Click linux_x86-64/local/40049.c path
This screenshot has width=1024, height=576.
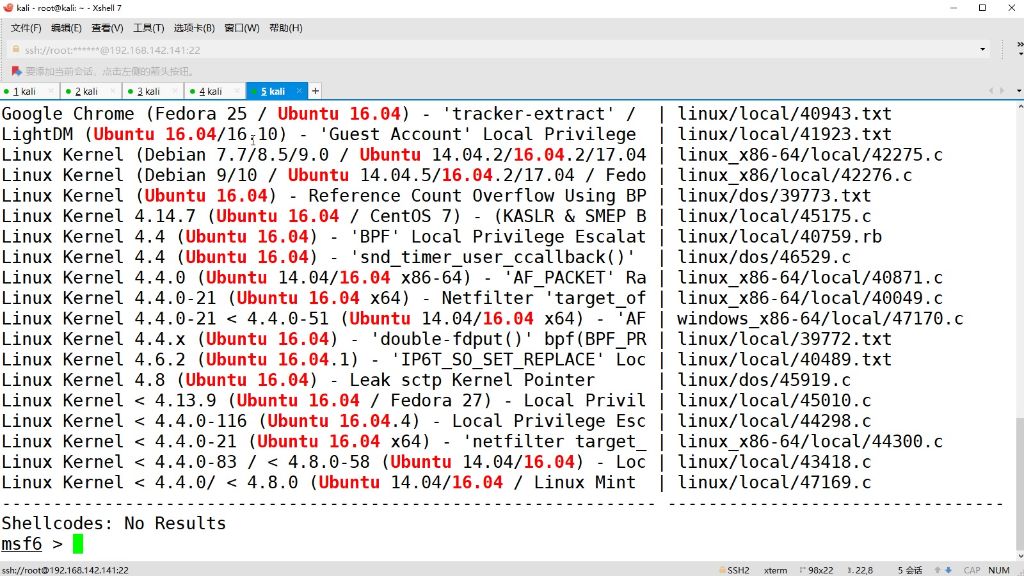coord(810,298)
